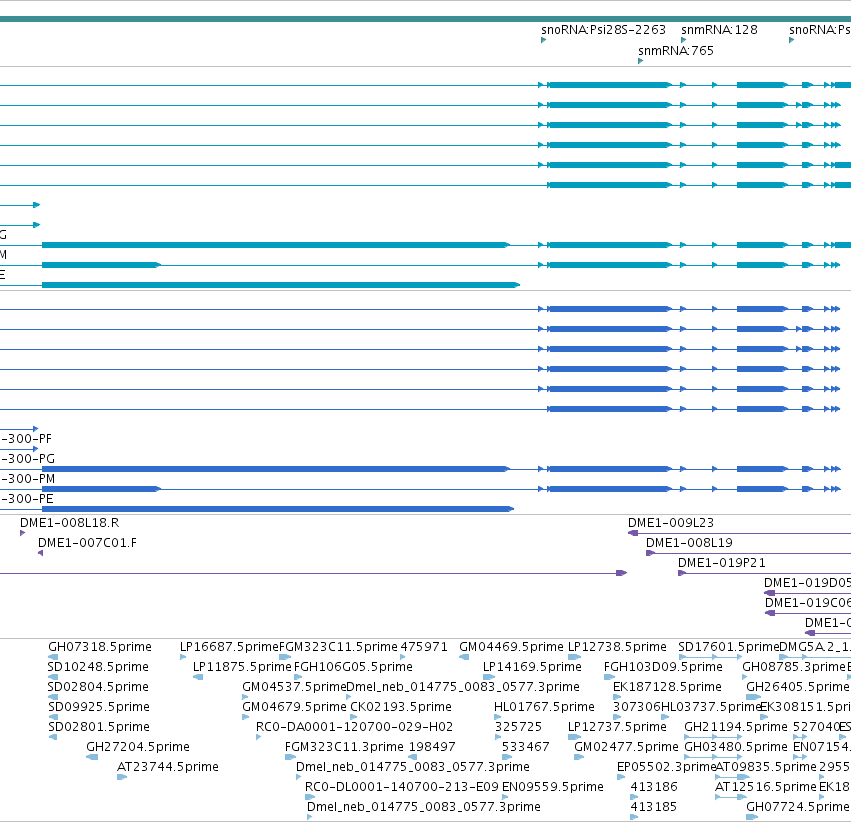851x822 pixels.
Task: Click the snoRNA:Psi28S-2263 feature label
Action: pyautogui.click(x=603, y=30)
